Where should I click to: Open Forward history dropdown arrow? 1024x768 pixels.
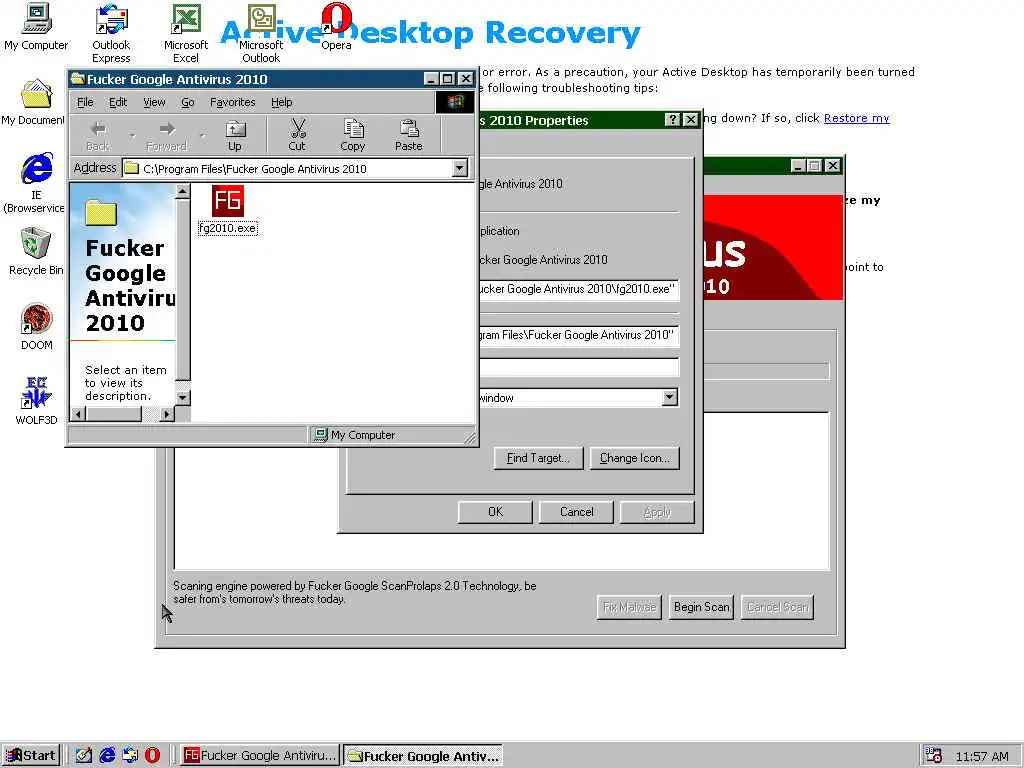click(202, 136)
